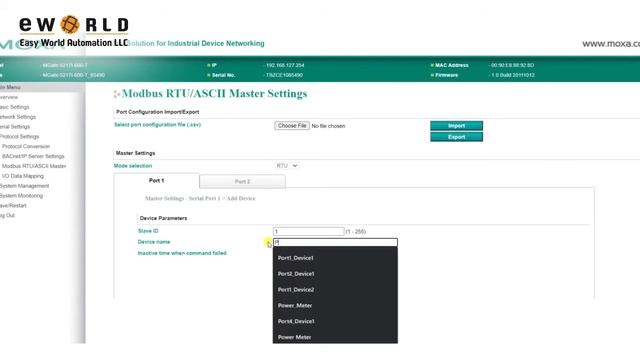This screenshot has height=360, width=640.
Task: Open Protocol Conversion in the sidebar
Action: pyautogui.click(x=26, y=146)
